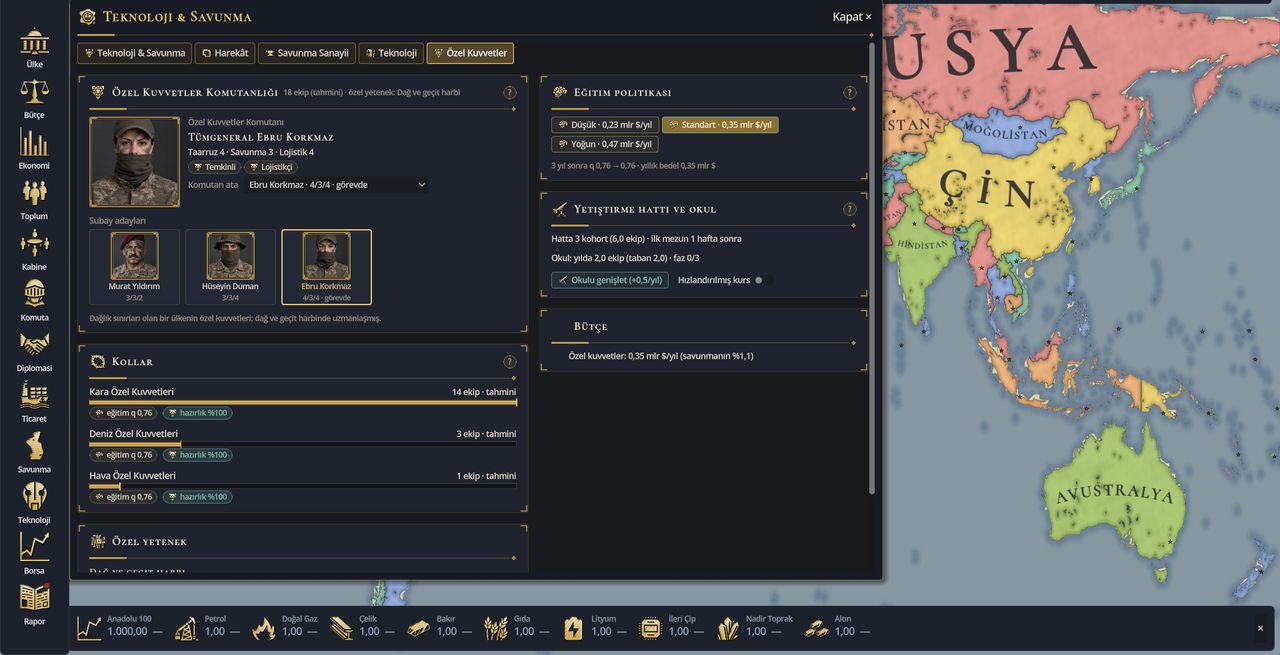Dismiss the bottom commodity ticker bar
This screenshot has height=655, width=1280.
tap(1260, 628)
